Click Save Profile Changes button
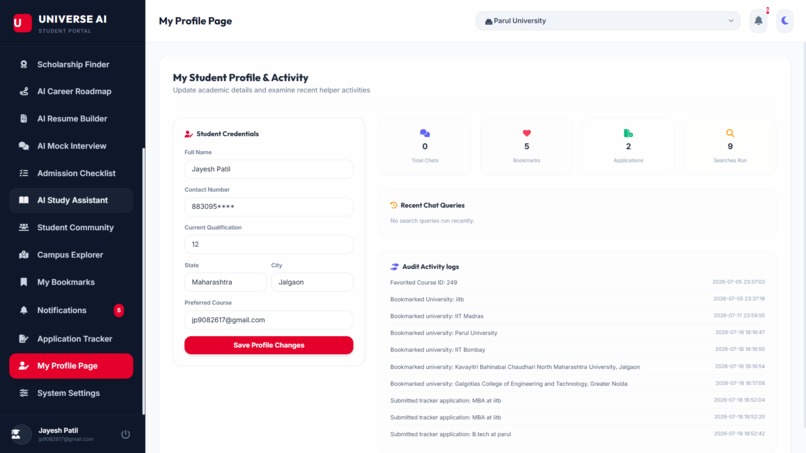This screenshot has width=806, height=453. [269, 345]
